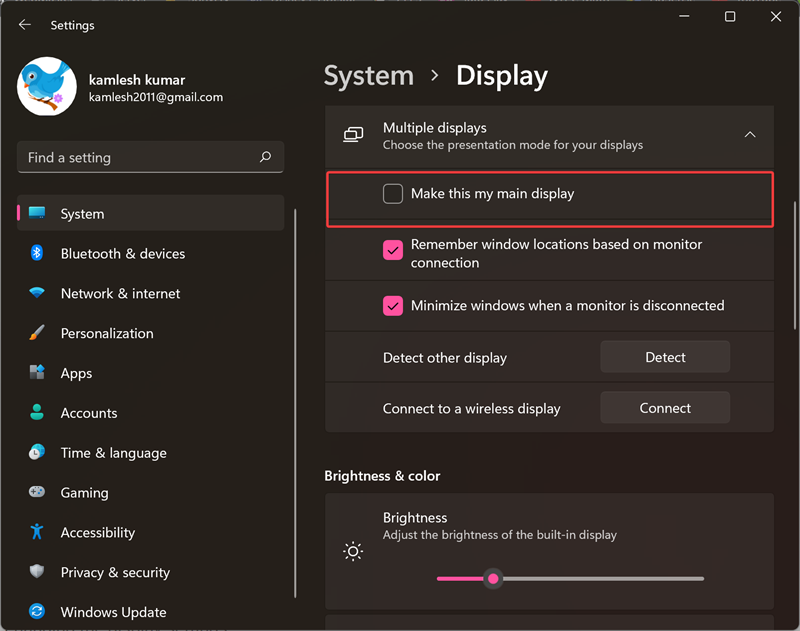The height and width of the screenshot is (631, 800).
Task: Open the Windows Update icon
Action: click(x=37, y=612)
